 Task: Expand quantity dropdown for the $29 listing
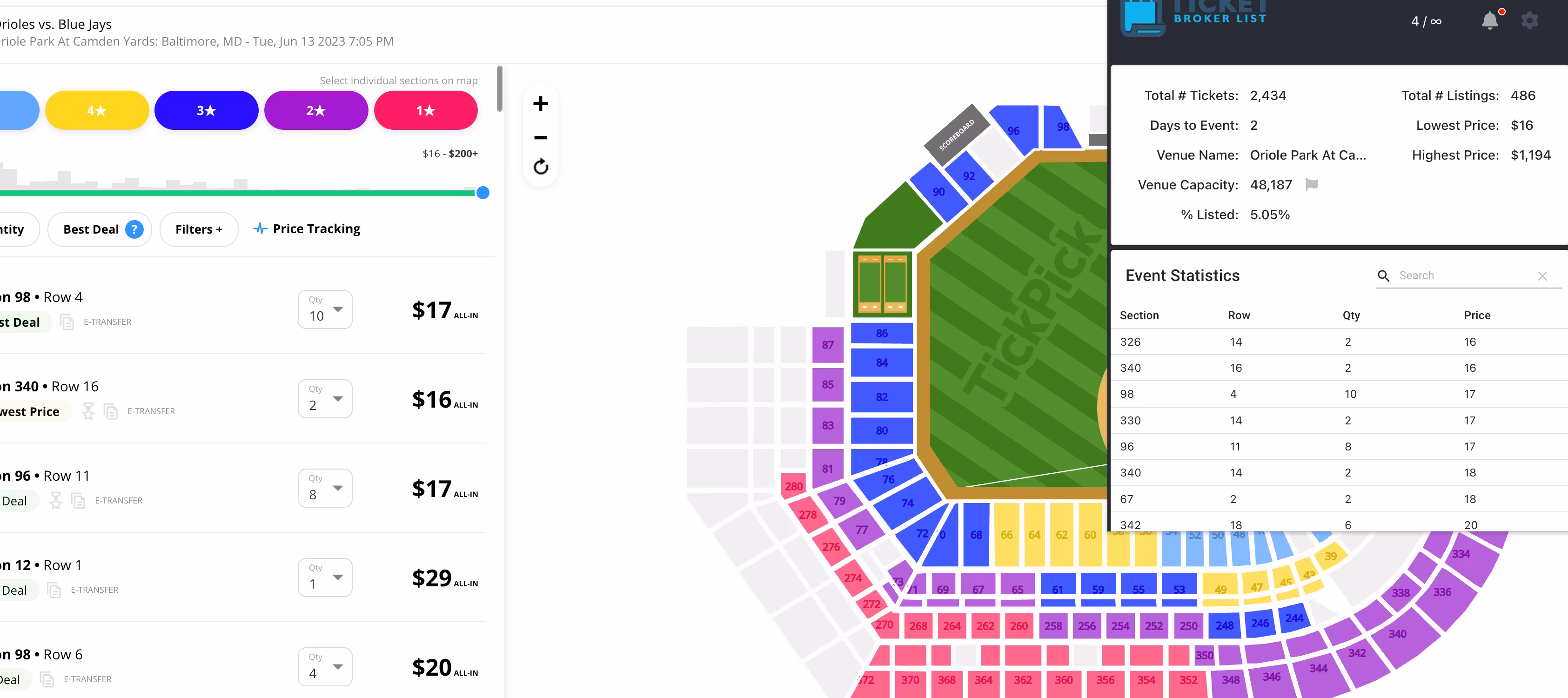click(325, 577)
